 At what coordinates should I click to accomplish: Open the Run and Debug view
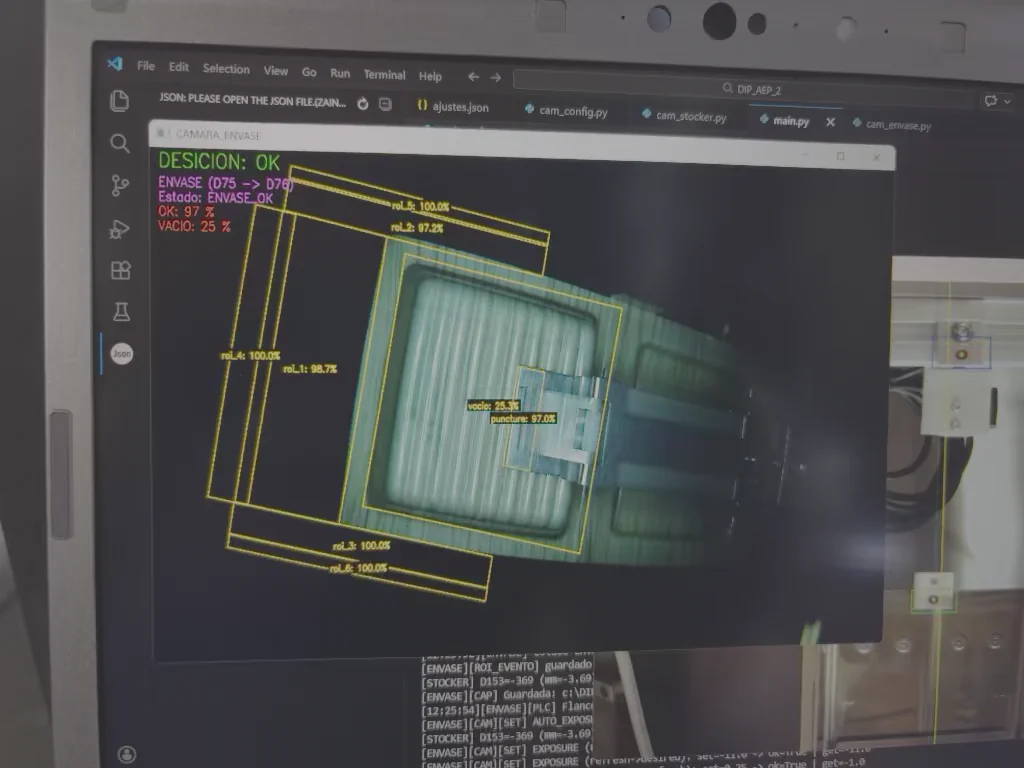coord(120,229)
